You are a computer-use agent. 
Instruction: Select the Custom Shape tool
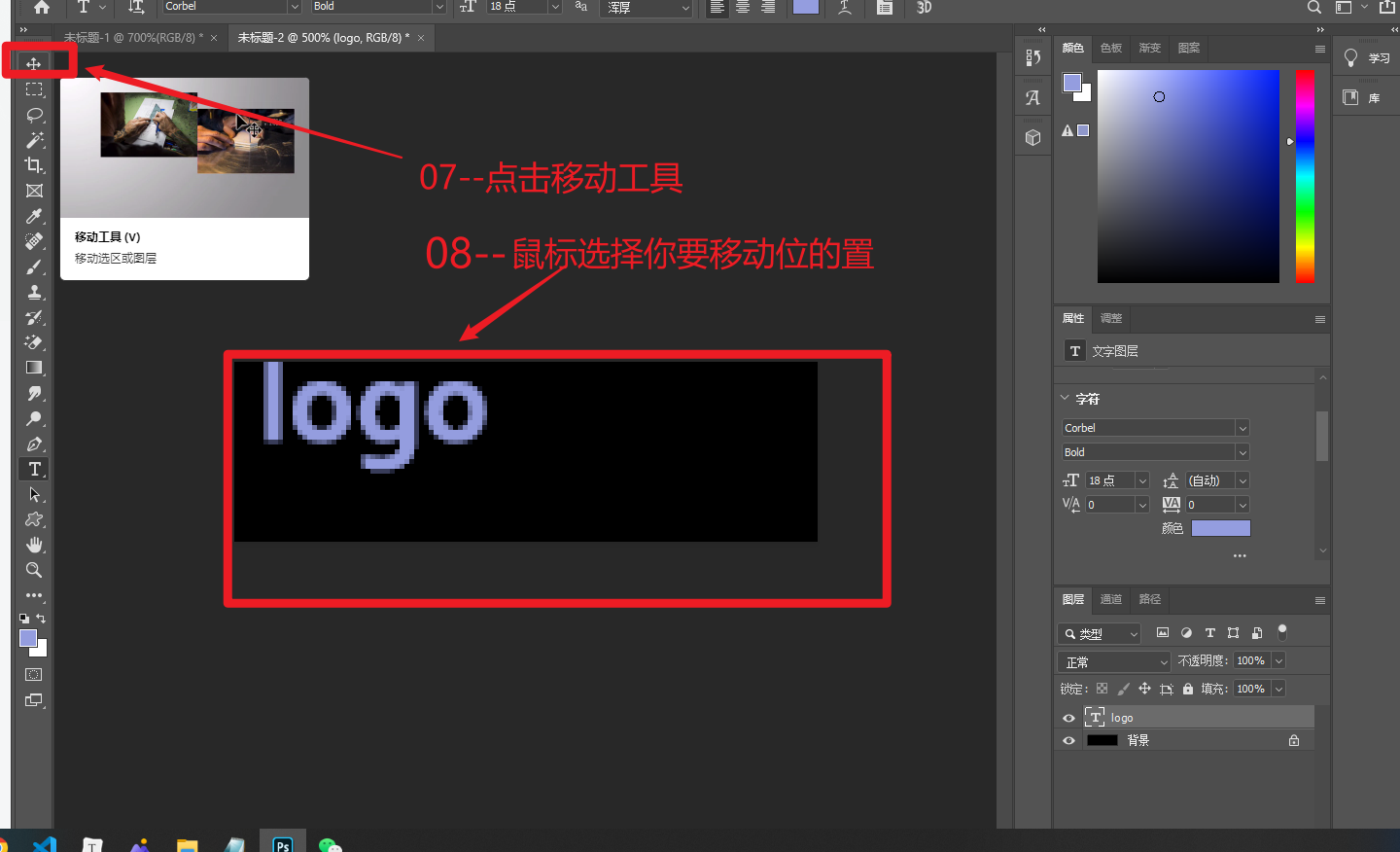(34, 519)
